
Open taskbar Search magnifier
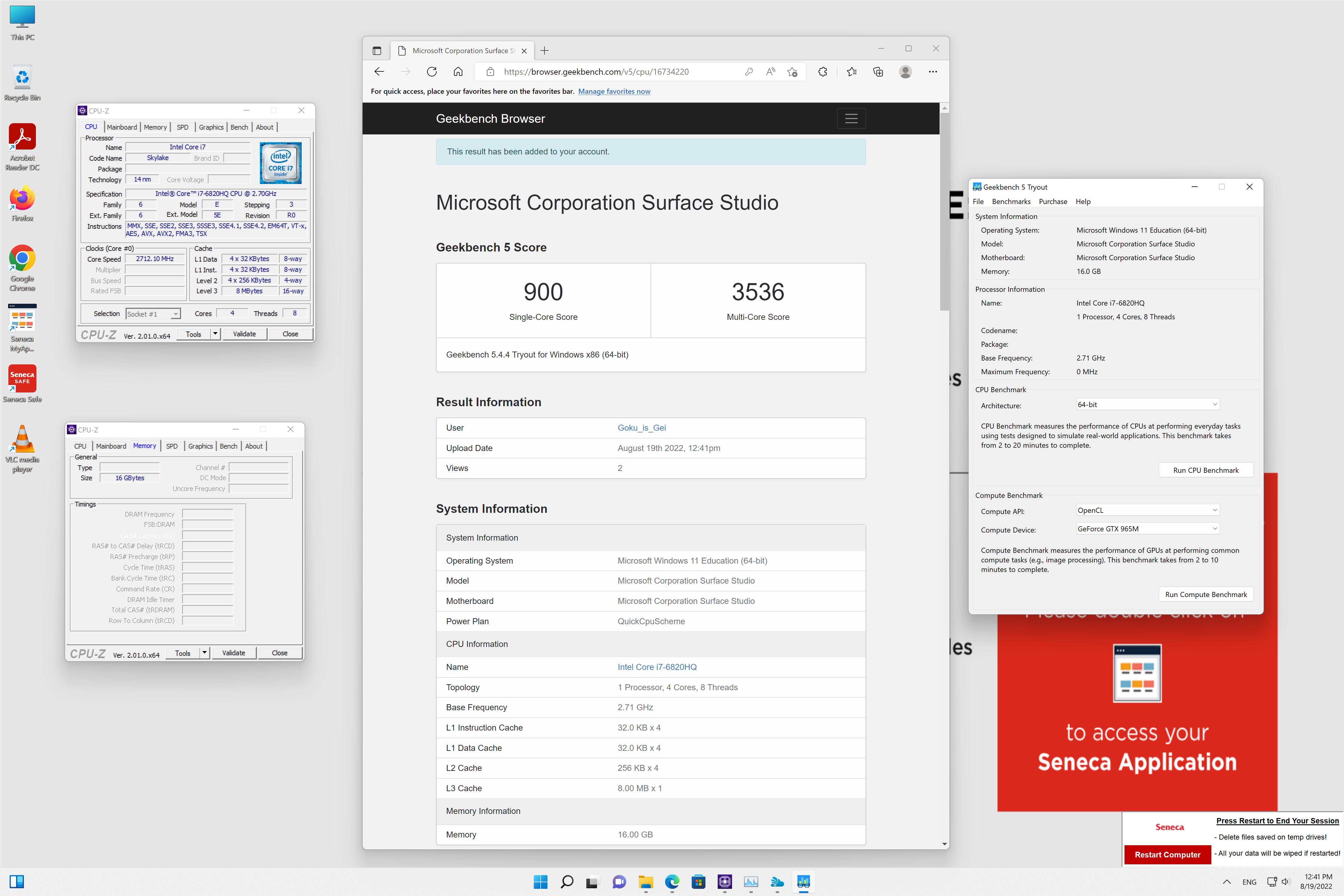click(567, 882)
